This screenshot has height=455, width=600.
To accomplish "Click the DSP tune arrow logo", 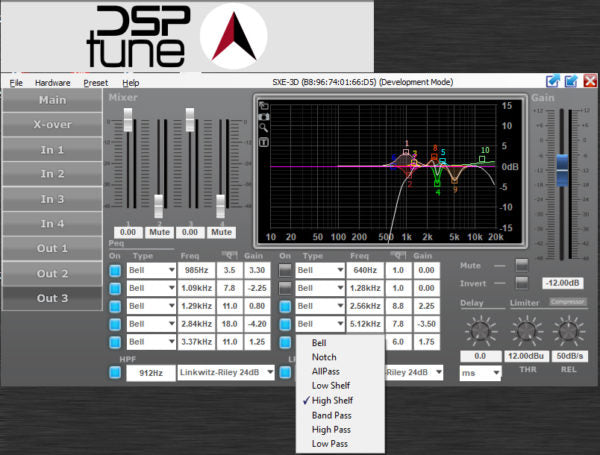I will tap(233, 36).
